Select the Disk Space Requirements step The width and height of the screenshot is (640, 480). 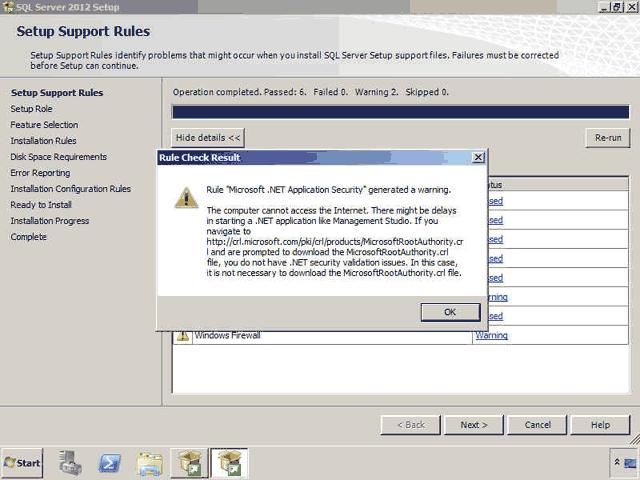coord(58,157)
